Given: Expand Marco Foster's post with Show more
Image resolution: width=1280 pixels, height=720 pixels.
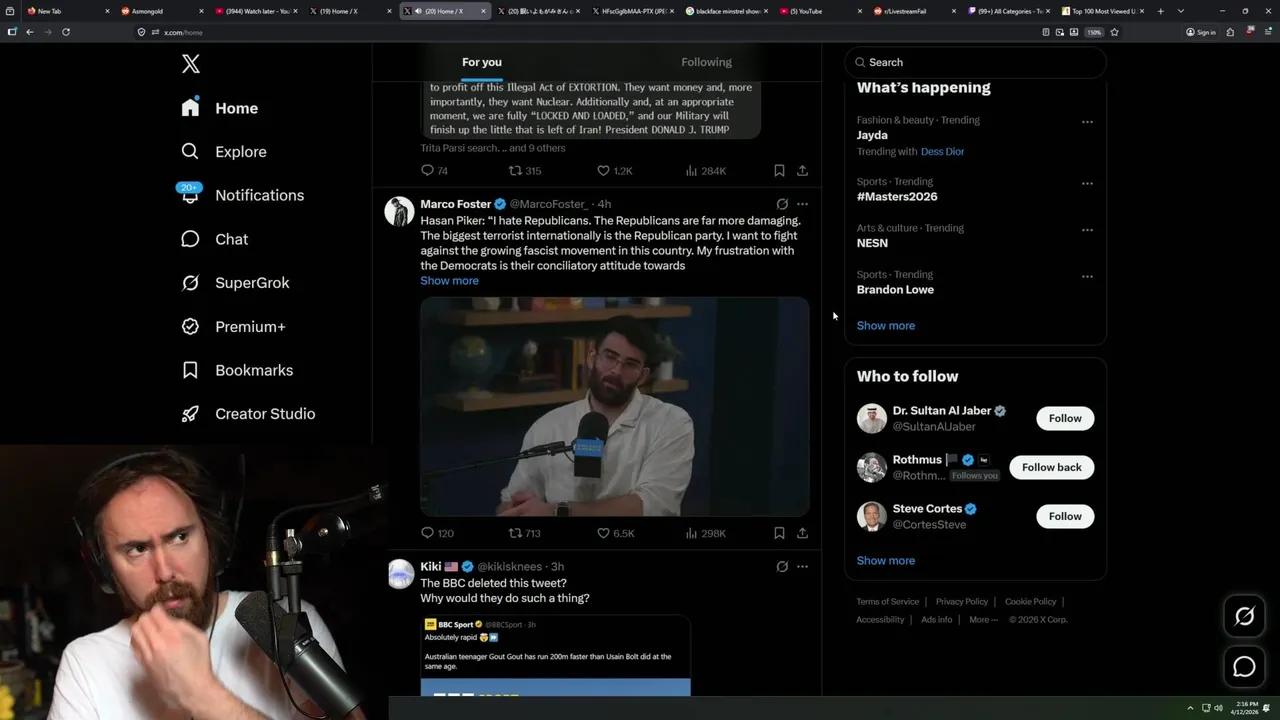Looking at the screenshot, I should point(449,281).
